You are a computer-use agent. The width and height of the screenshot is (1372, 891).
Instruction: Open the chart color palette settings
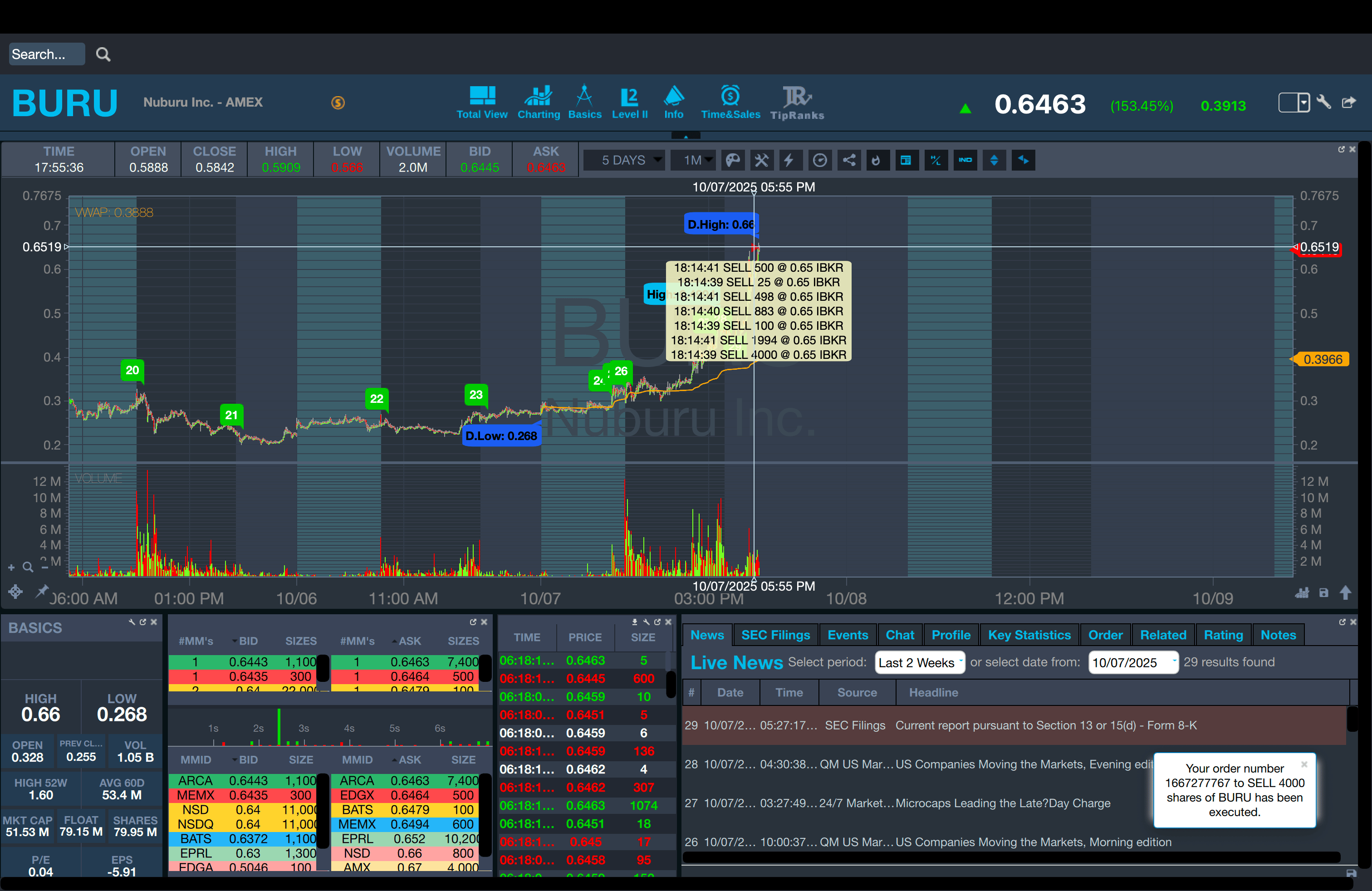click(732, 160)
